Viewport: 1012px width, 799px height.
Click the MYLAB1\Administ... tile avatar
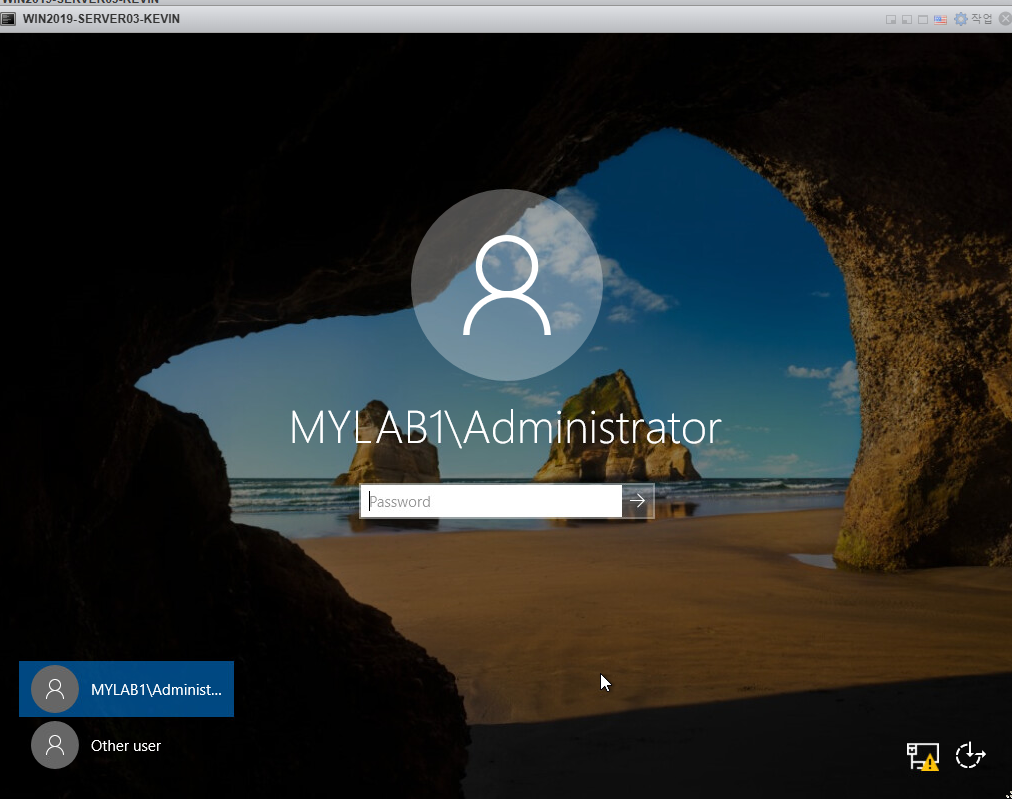pyautogui.click(x=55, y=689)
